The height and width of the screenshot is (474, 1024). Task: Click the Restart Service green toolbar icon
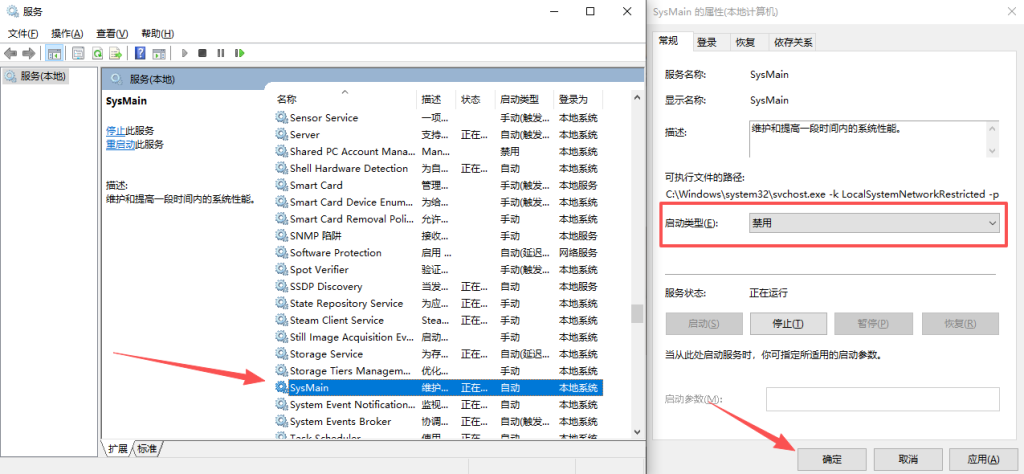click(x=238, y=53)
